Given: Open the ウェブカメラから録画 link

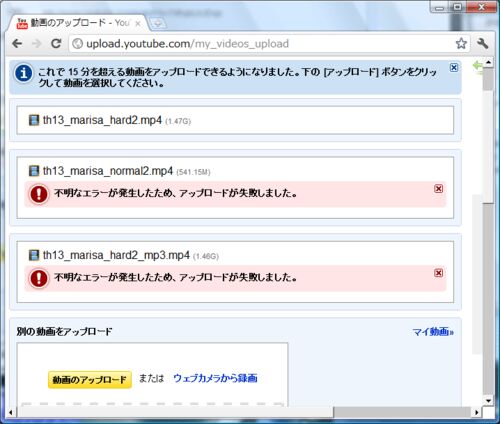Looking at the screenshot, I should [215, 378].
